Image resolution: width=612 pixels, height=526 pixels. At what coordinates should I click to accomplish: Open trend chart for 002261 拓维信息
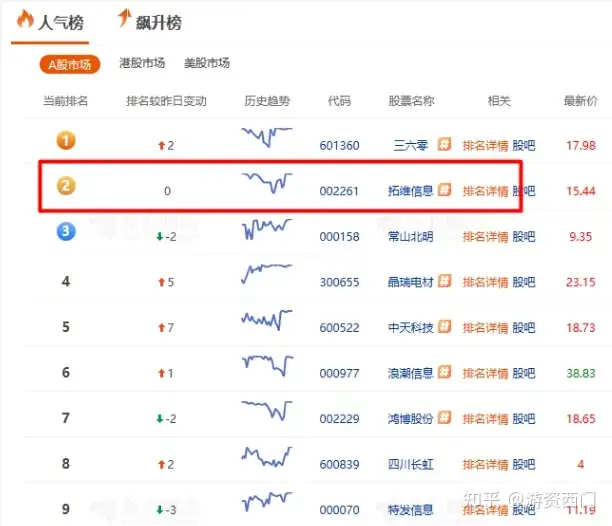point(267,183)
